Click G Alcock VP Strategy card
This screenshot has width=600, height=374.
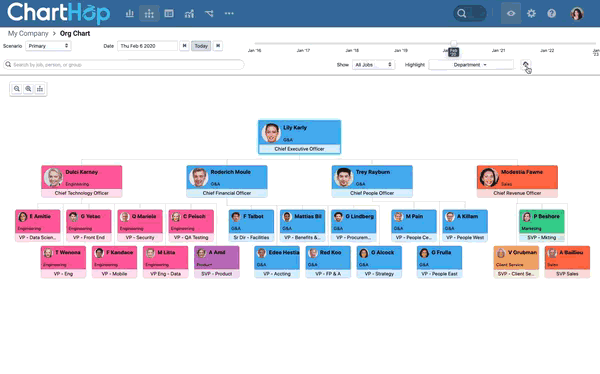[x=379, y=262]
